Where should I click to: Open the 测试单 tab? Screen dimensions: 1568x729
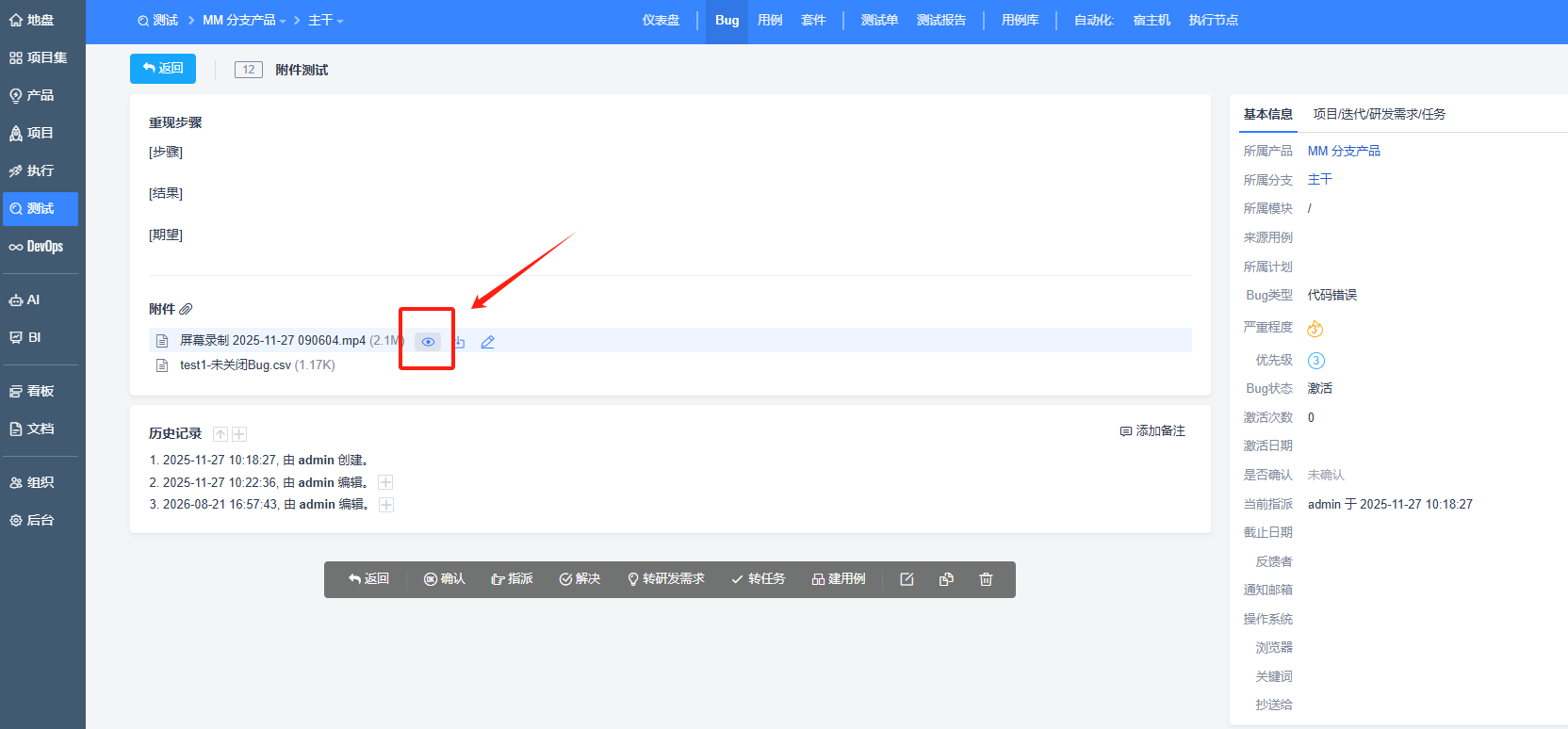tap(879, 20)
